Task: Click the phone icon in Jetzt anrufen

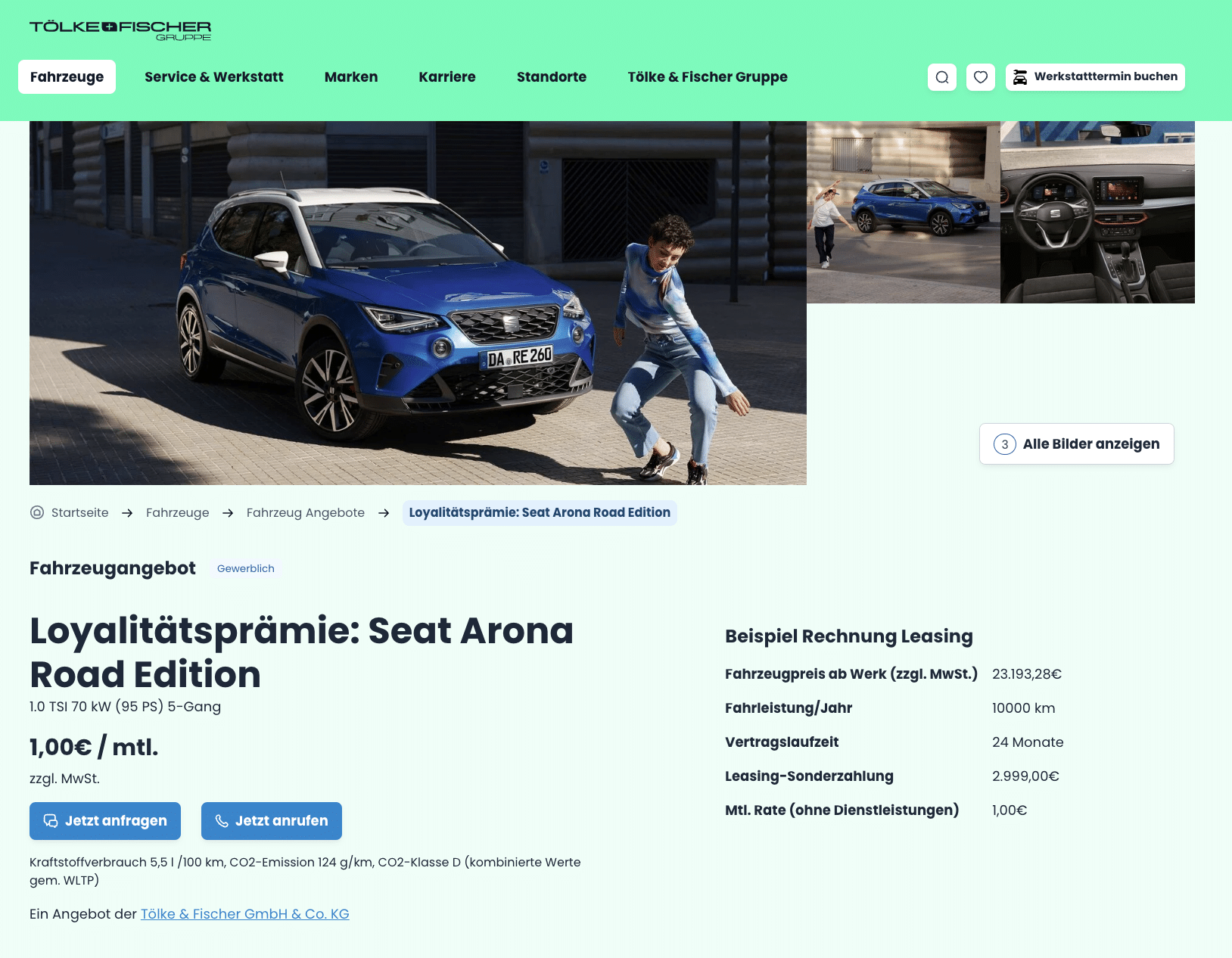Action: pos(222,821)
